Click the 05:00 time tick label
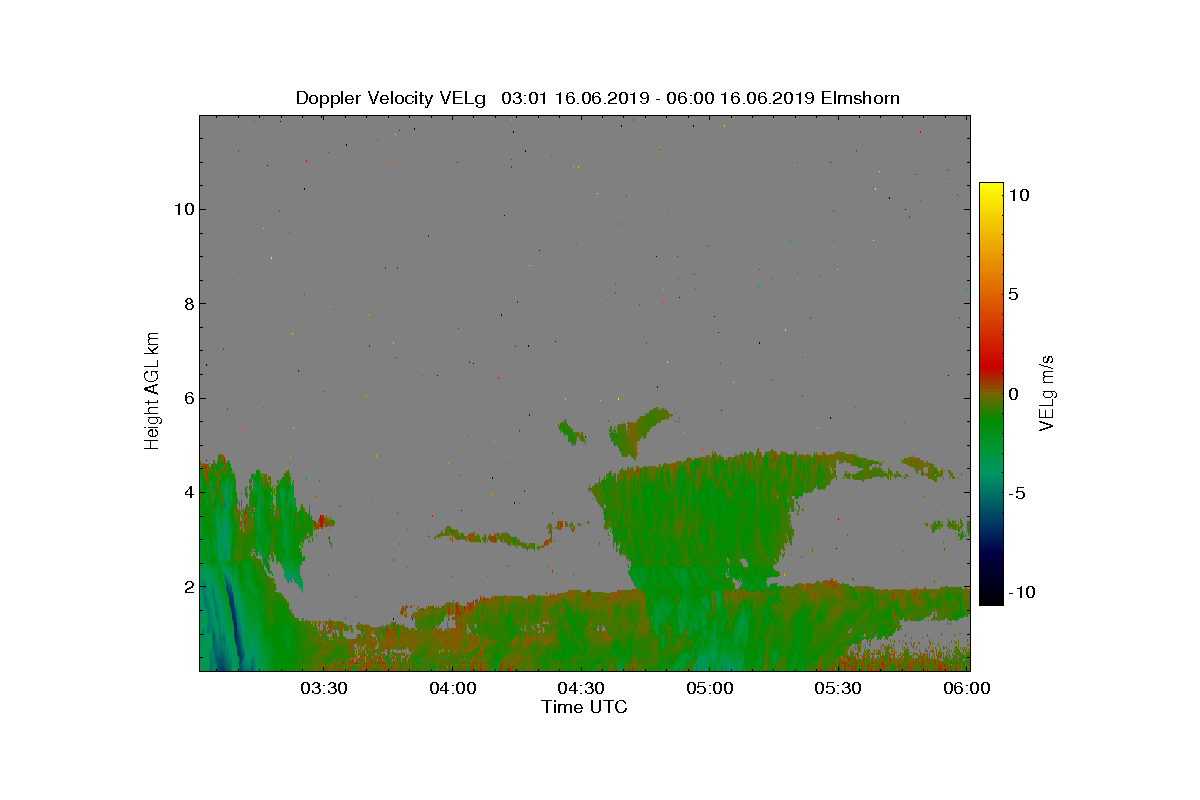Viewport: 1200px width, 800px height. 710,688
